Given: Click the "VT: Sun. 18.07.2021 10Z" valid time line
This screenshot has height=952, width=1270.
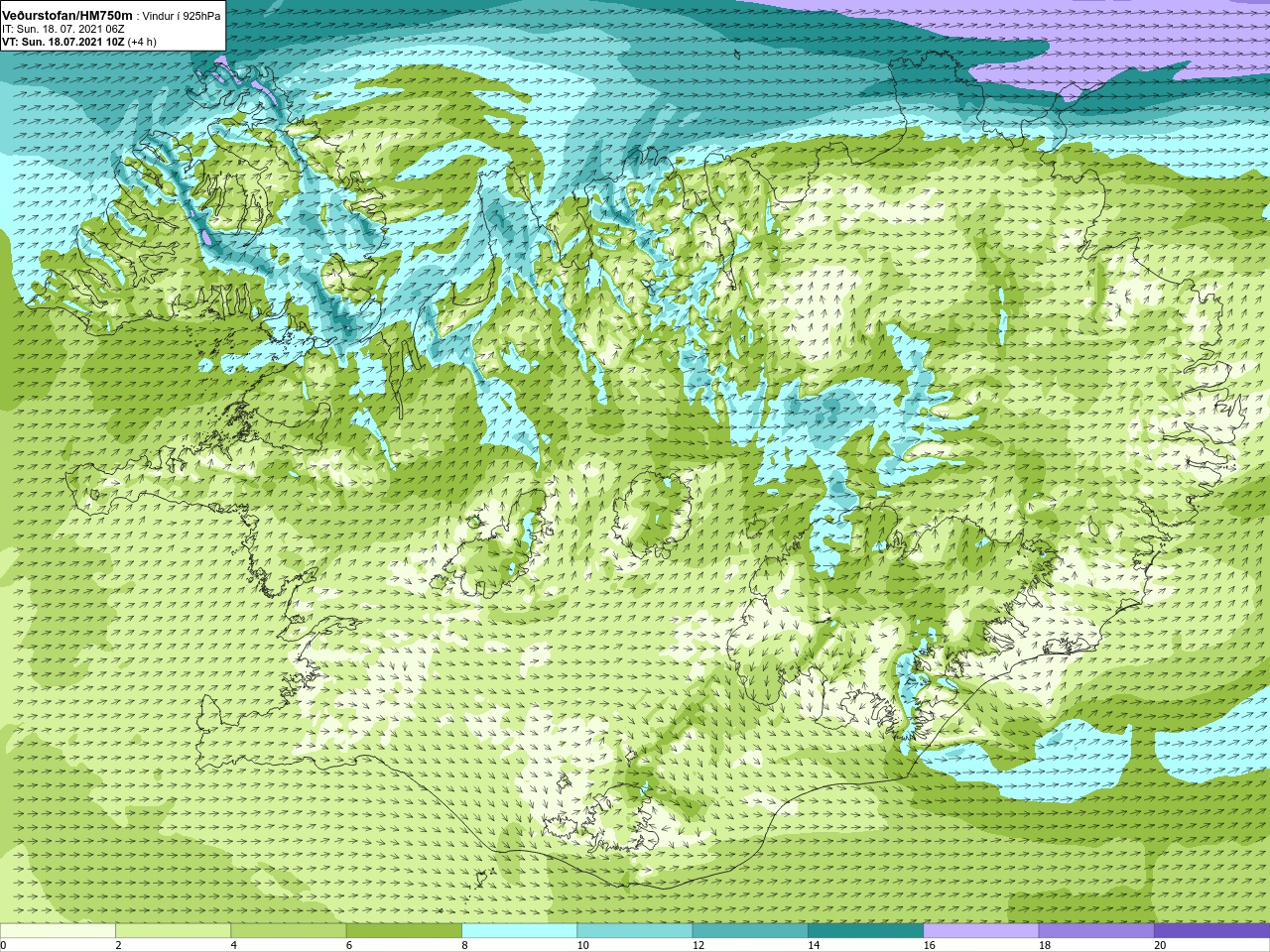Looking at the screenshot, I should (62, 42).
